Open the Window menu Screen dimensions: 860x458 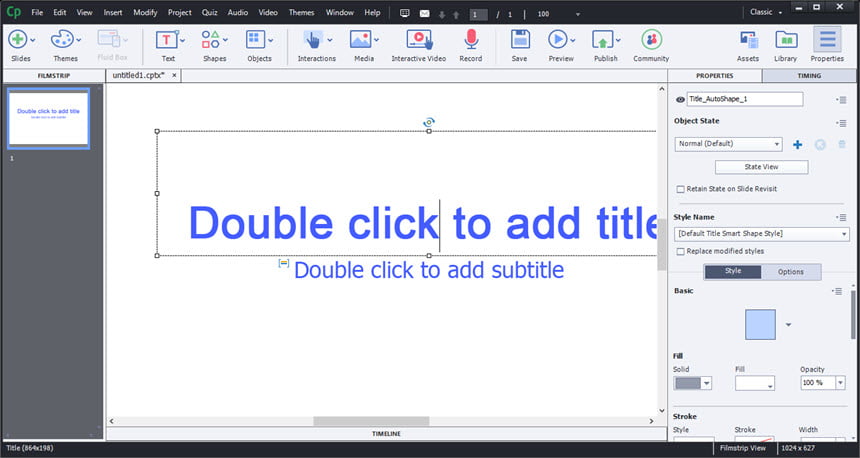click(340, 12)
